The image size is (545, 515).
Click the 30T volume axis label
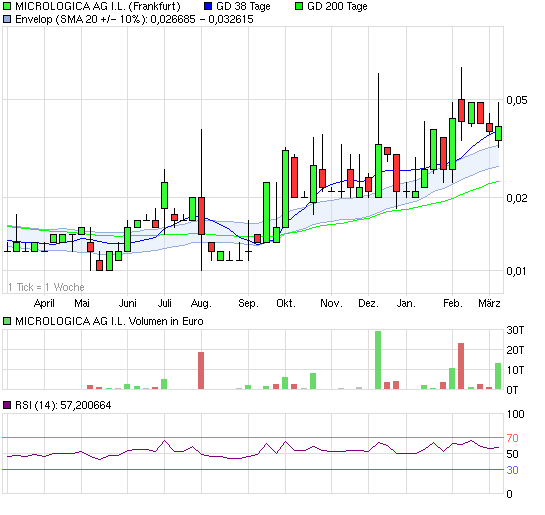pos(515,330)
